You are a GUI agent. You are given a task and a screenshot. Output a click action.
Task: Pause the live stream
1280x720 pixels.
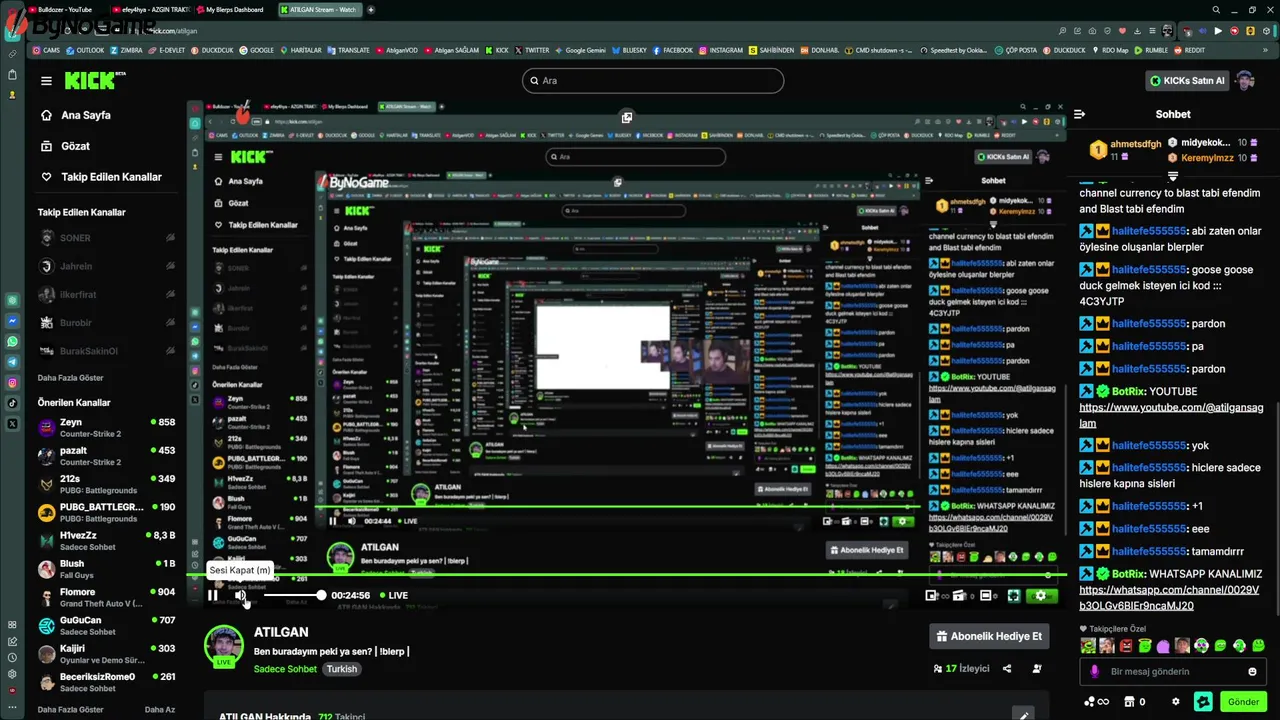tap(212, 595)
